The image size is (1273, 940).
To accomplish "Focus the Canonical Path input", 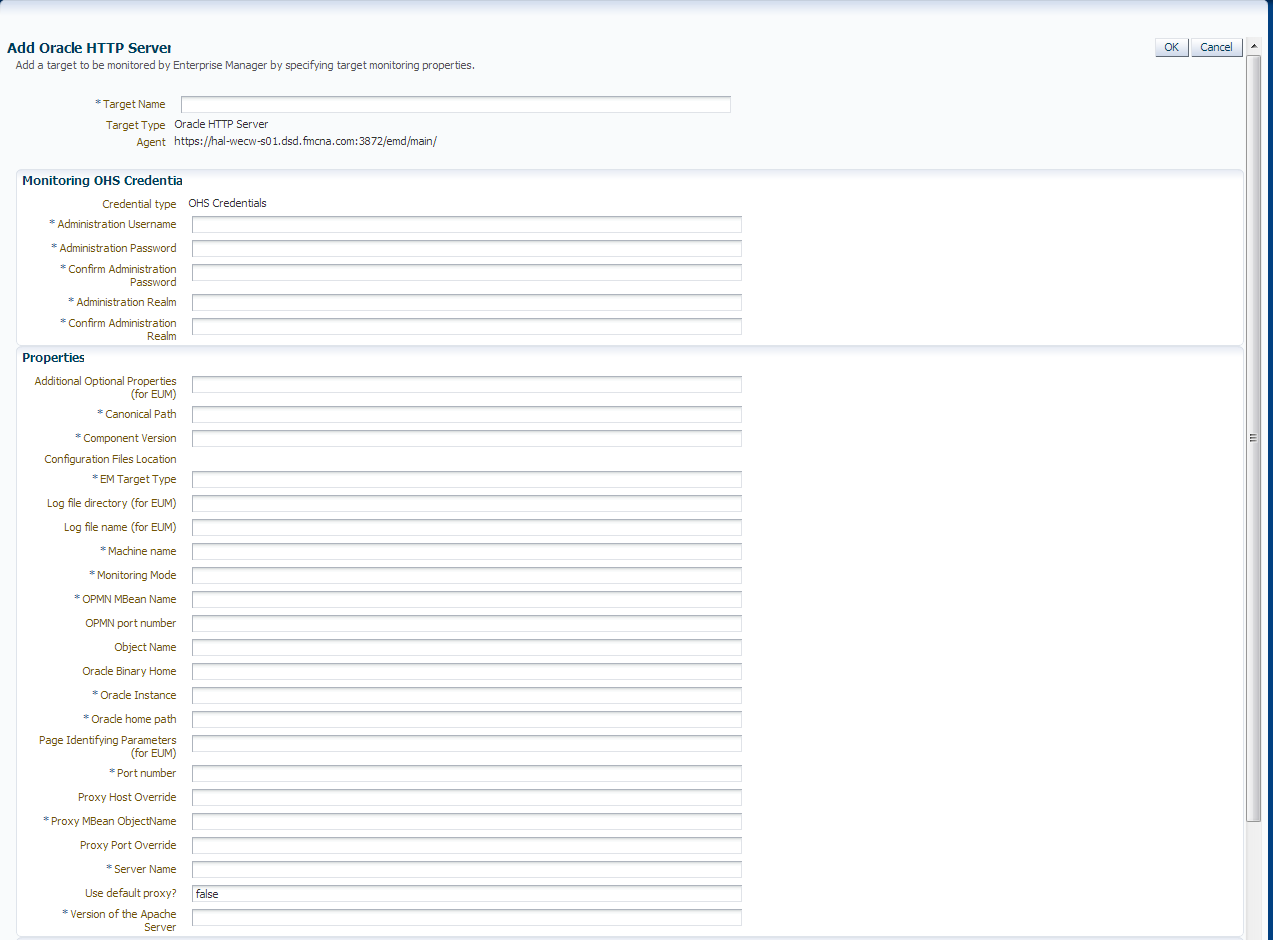I will [x=467, y=414].
